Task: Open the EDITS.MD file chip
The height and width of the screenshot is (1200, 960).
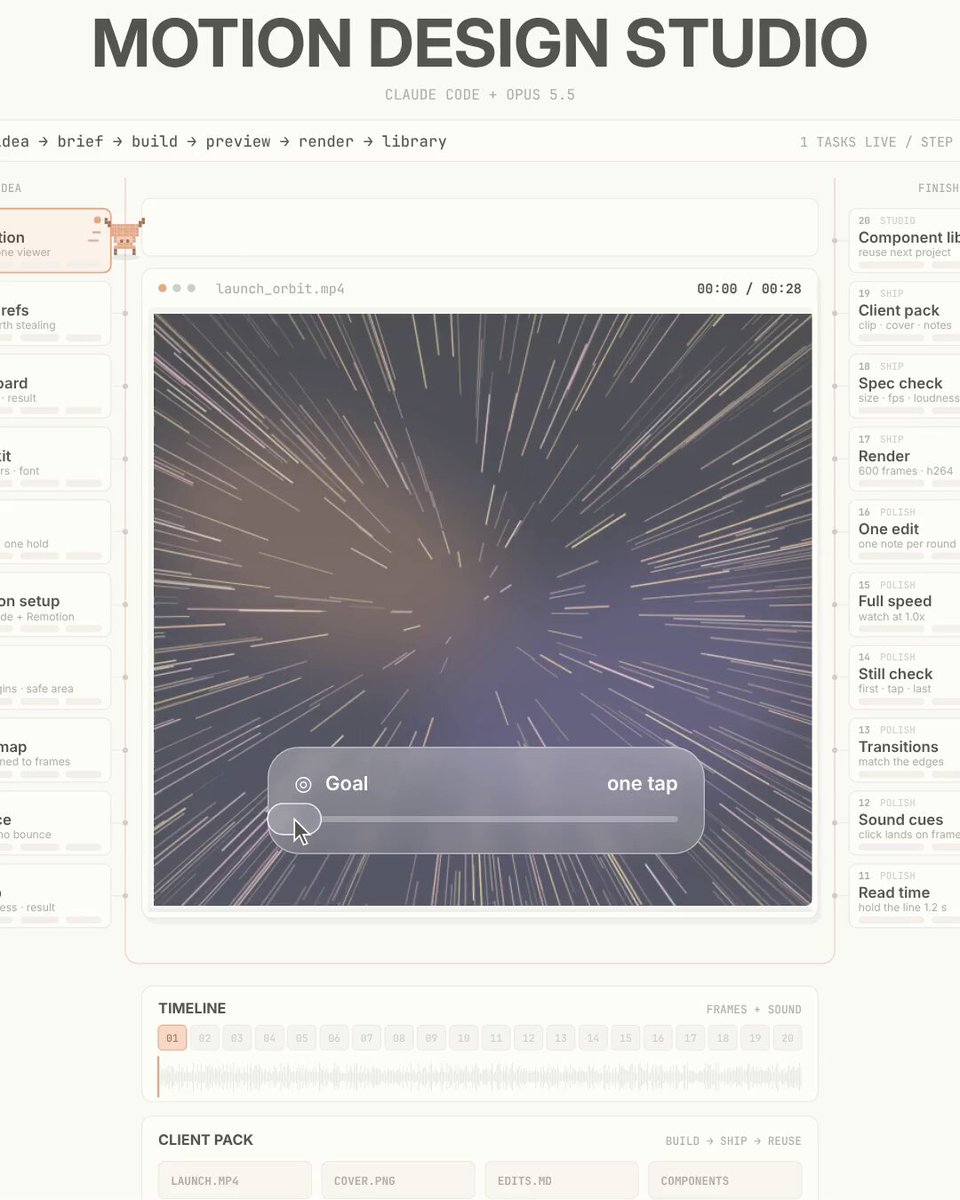Action: [x=561, y=1181]
